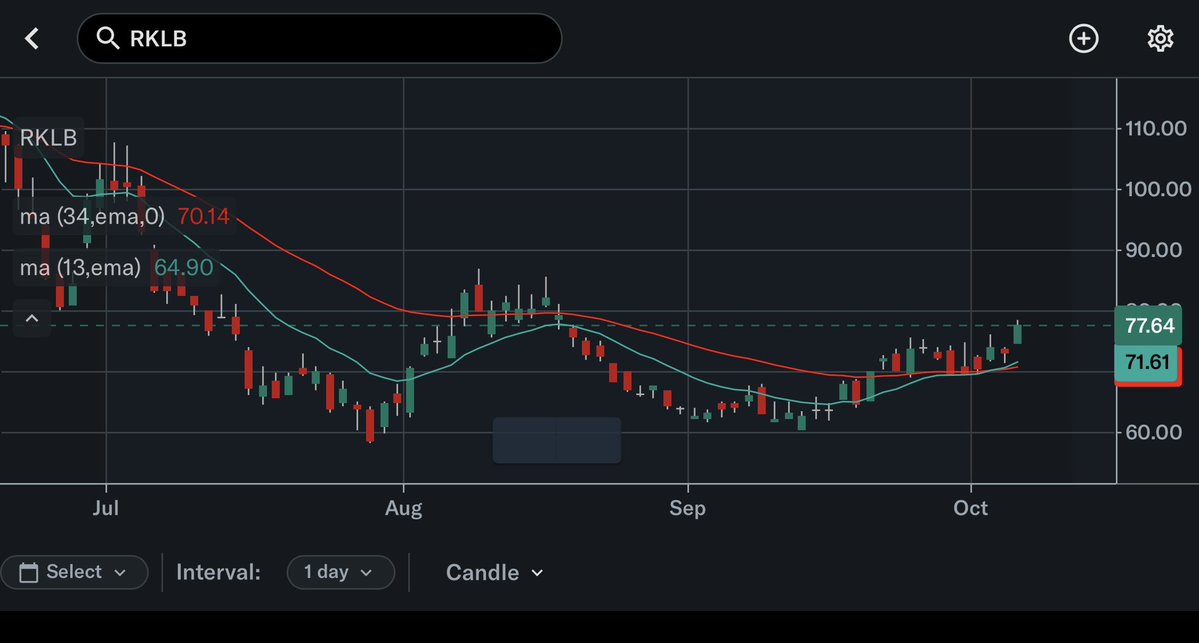The height and width of the screenshot is (643, 1199).
Task: Click the Sep label on time axis
Action: [687, 508]
